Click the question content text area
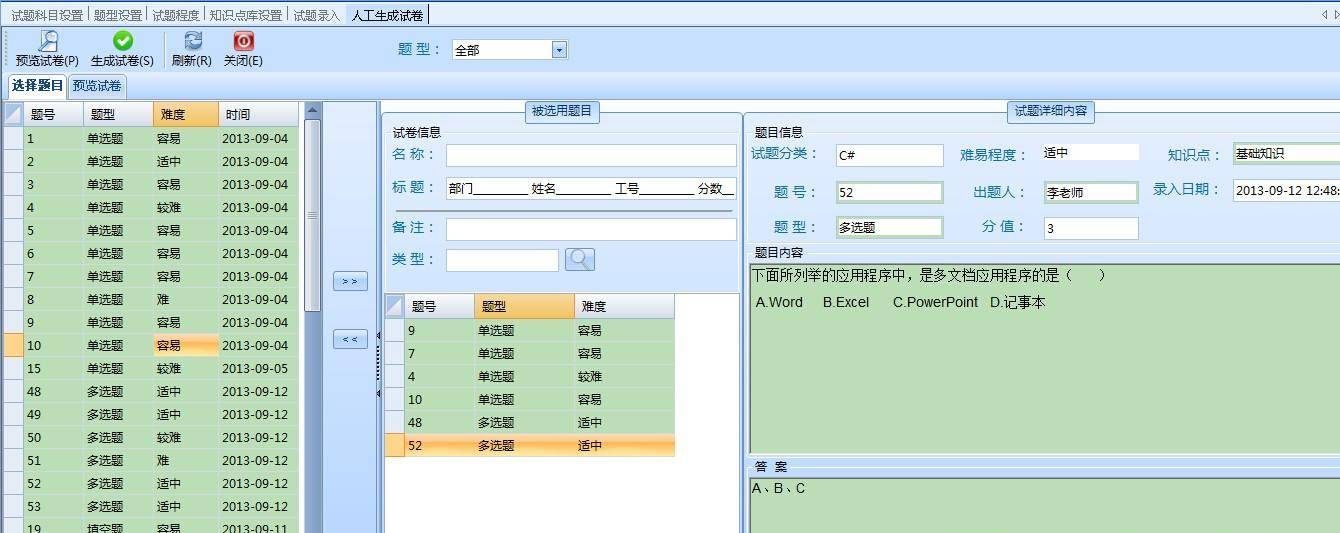 tap(1044, 358)
